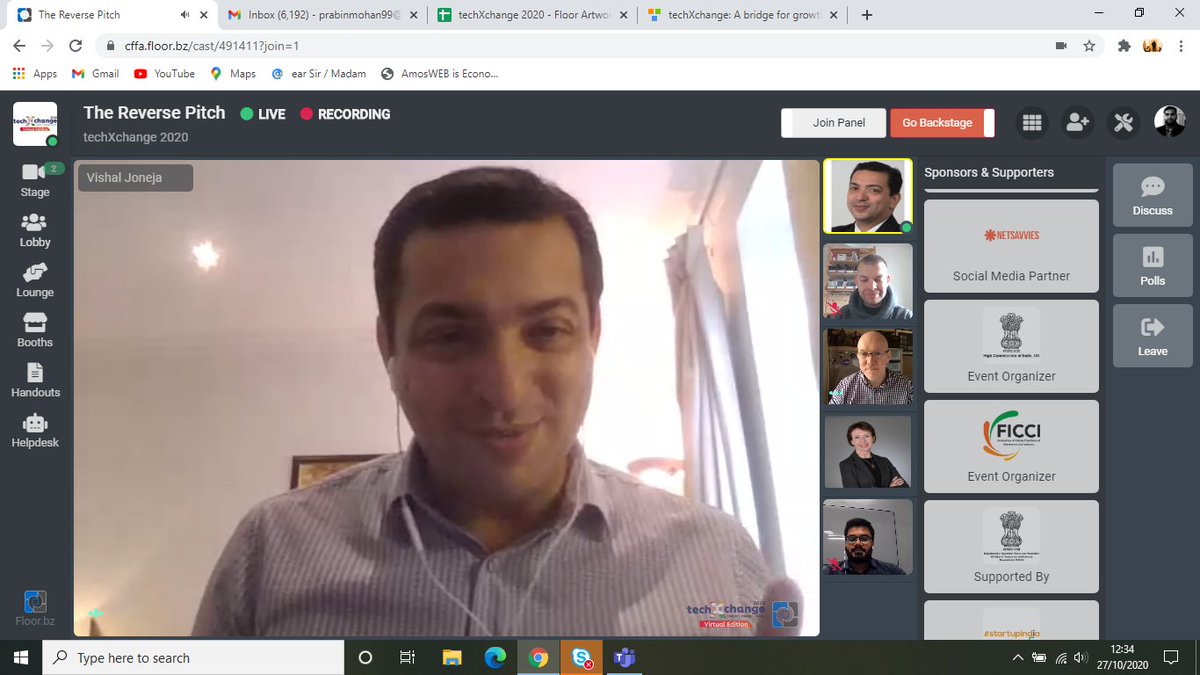Open AmosWEB bookmark
The width and height of the screenshot is (1200, 675).
coord(439,73)
